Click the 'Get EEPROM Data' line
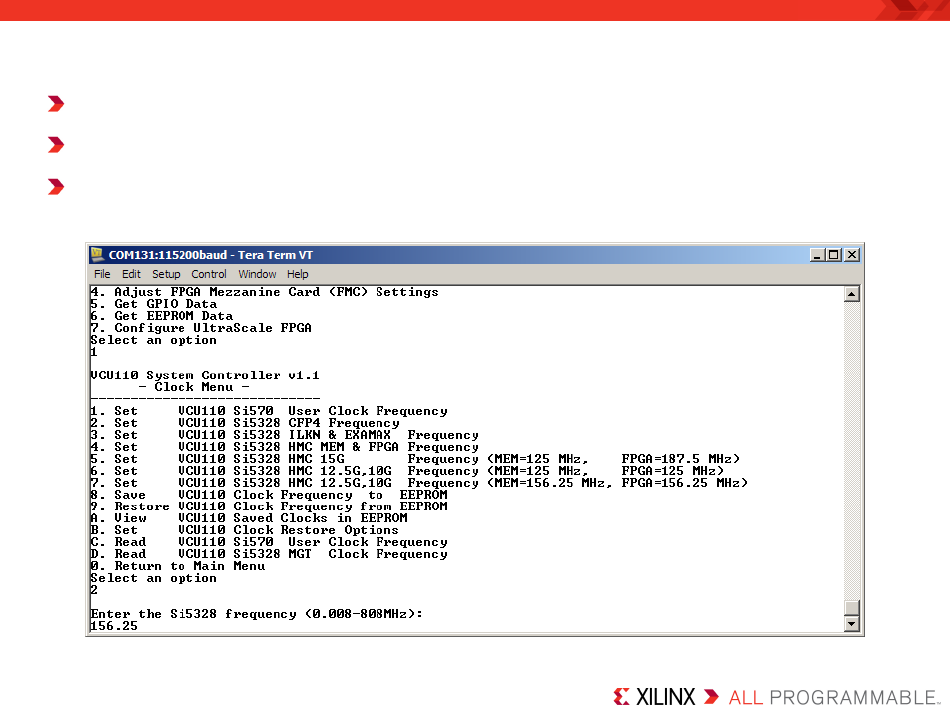Screen dimensions: 950x713 click(x=162, y=316)
